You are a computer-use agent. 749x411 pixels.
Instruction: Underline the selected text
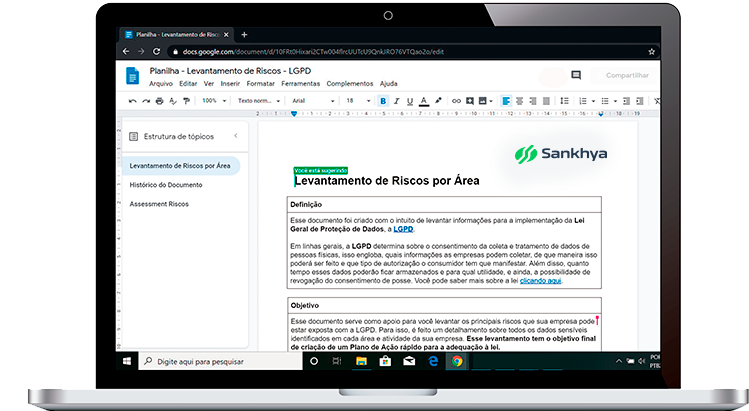(x=410, y=101)
